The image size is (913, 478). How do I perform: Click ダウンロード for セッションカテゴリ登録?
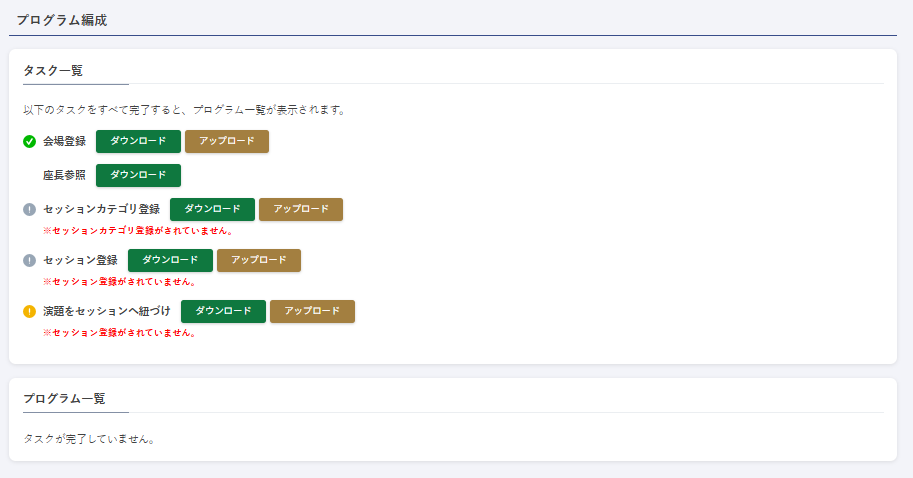point(212,209)
